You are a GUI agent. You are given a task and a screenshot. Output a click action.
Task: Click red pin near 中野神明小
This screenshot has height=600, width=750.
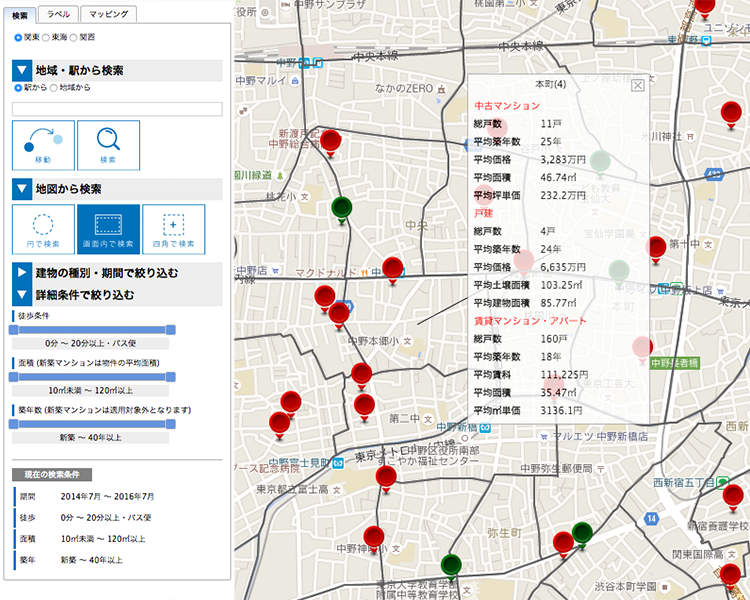(374, 539)
